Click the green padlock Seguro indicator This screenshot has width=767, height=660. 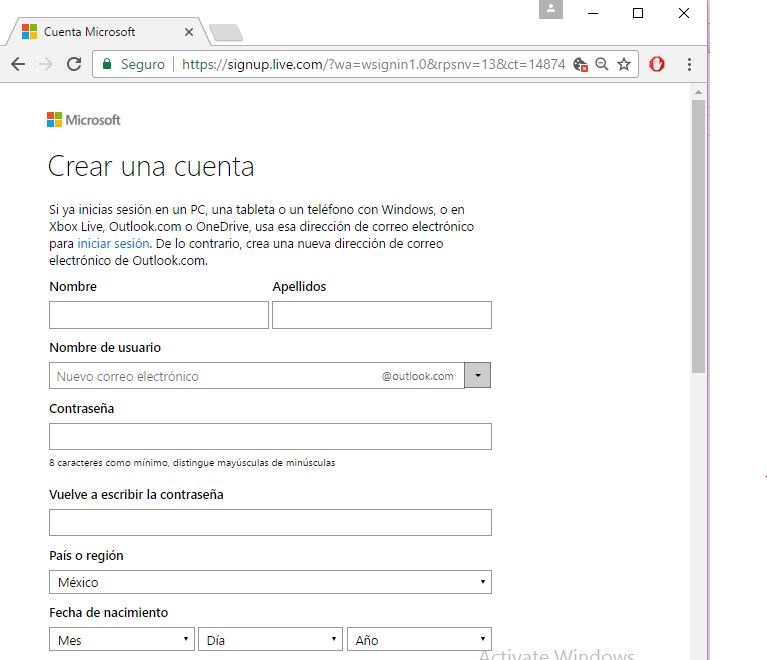click(x=133, y=64)
